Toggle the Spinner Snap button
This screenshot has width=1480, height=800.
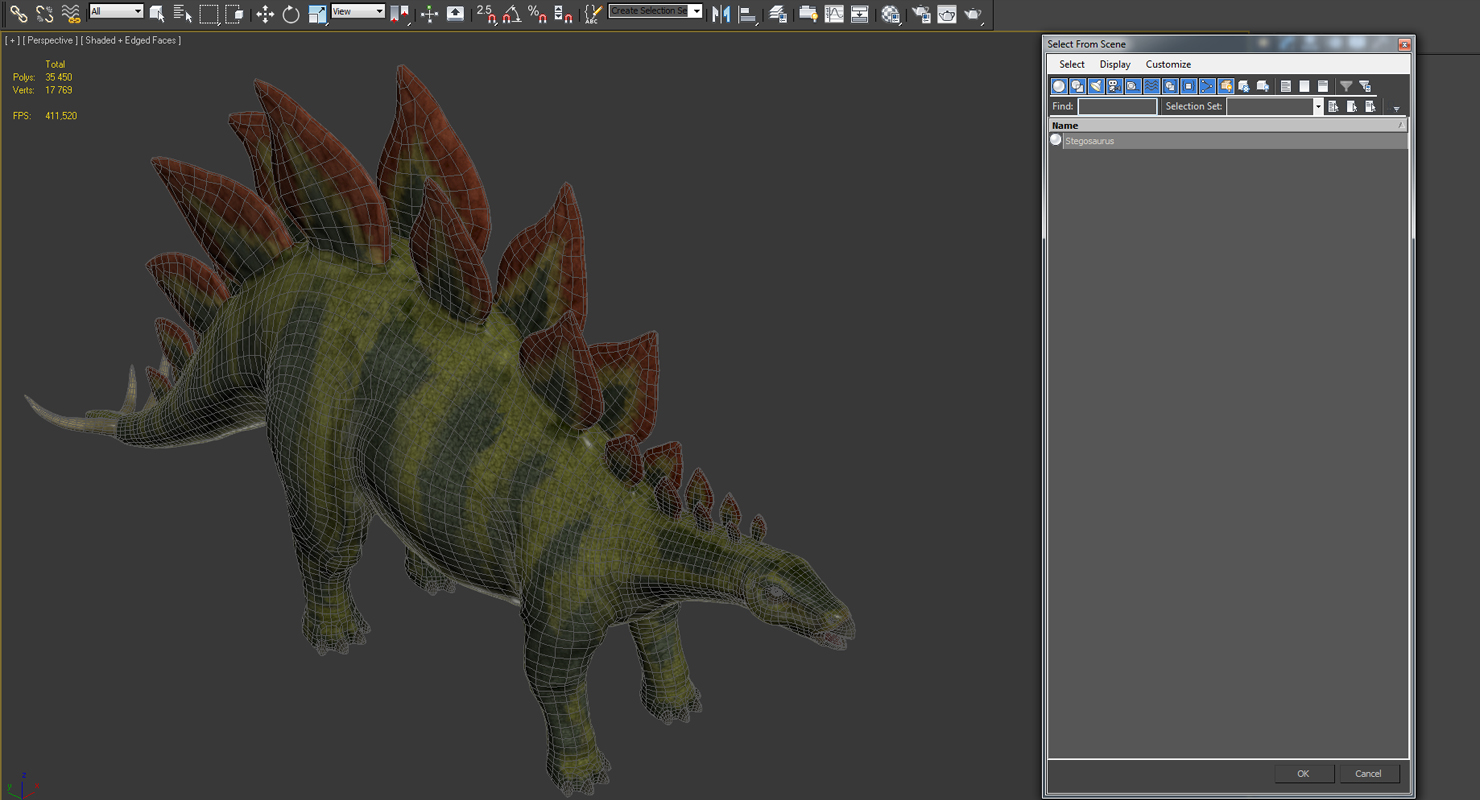click(563, 14)
